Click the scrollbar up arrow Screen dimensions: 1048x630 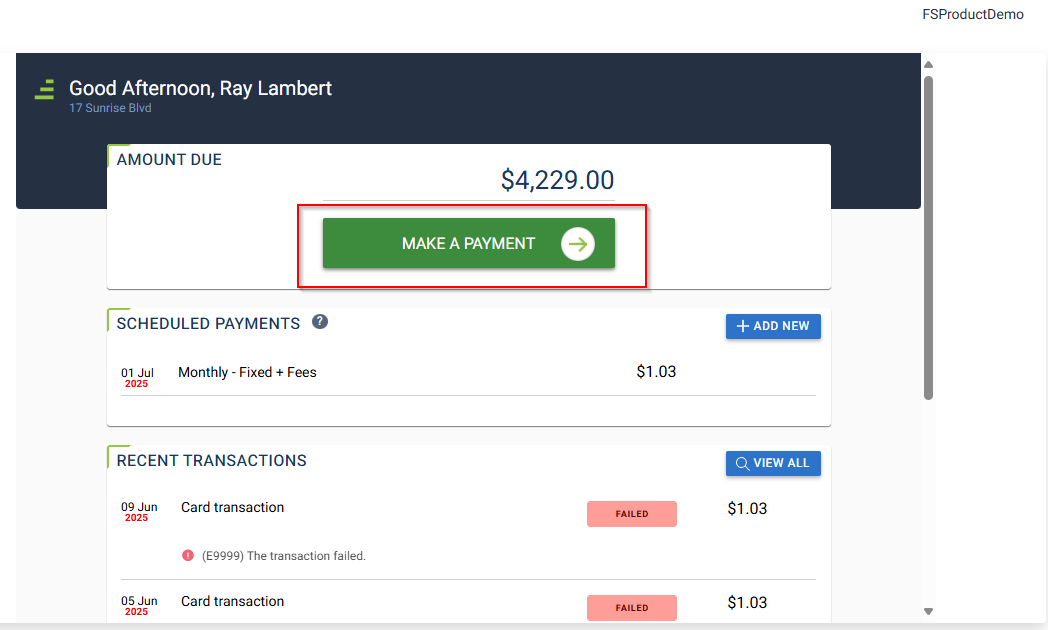(x=928, y=66)
